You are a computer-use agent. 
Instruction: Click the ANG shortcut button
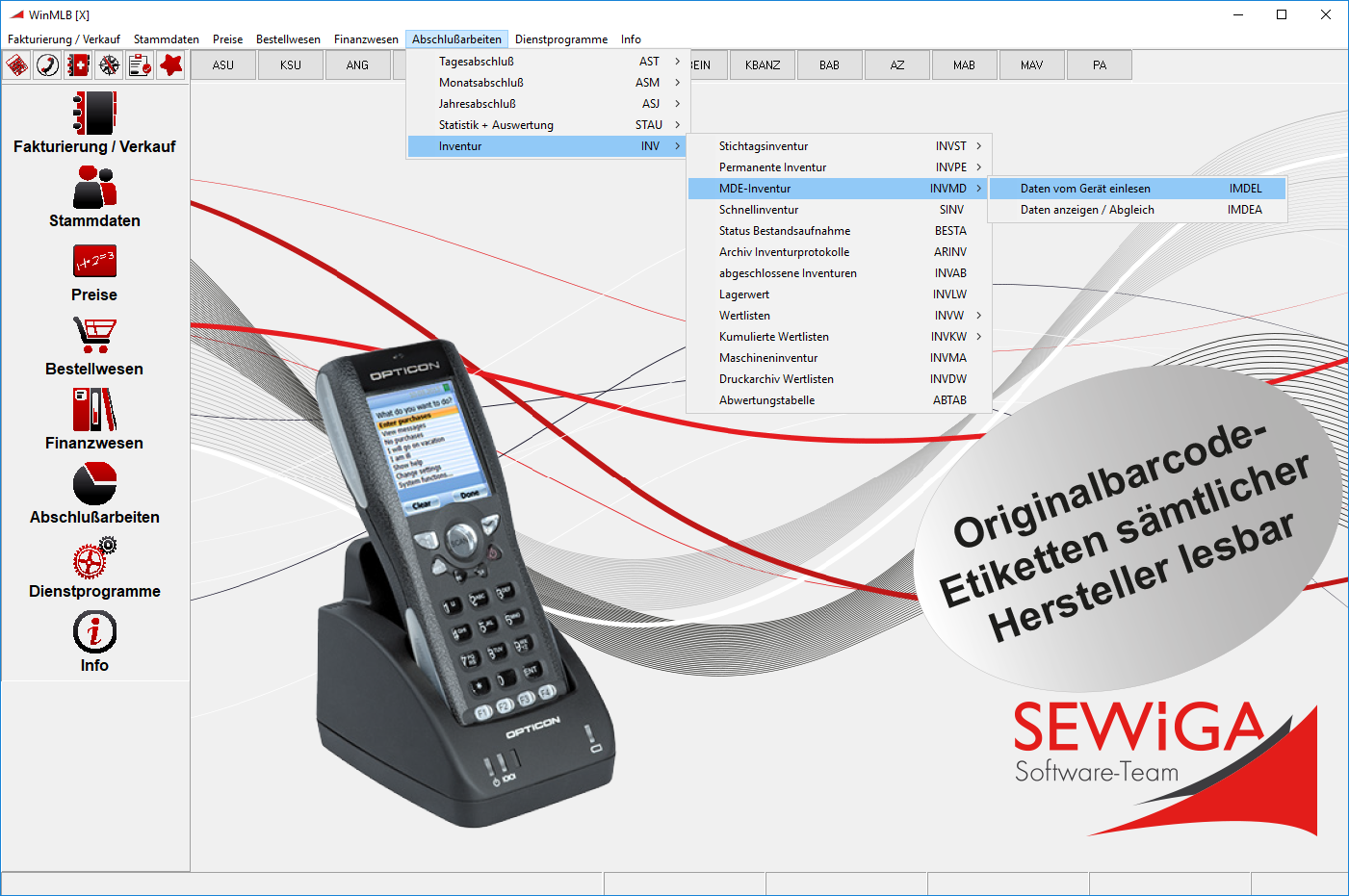358,65
